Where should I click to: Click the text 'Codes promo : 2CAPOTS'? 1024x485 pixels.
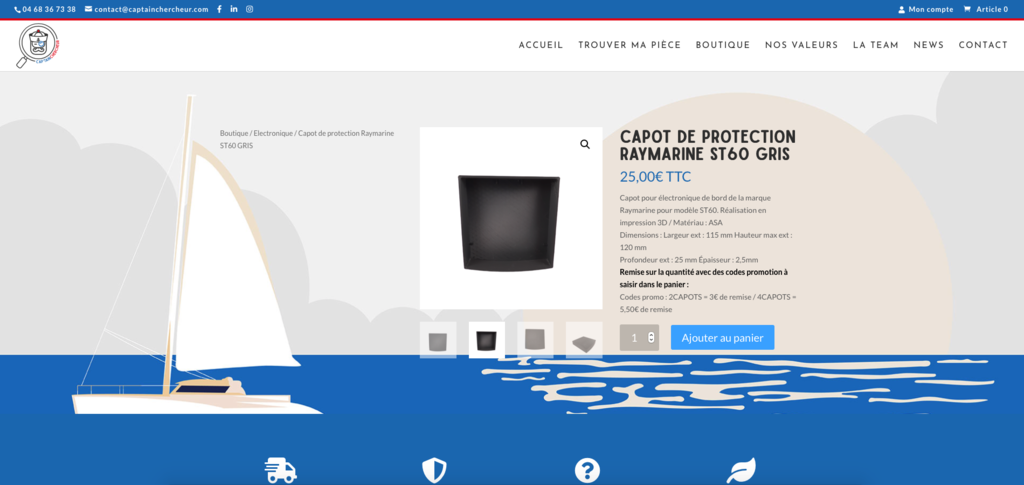point(660,297)
